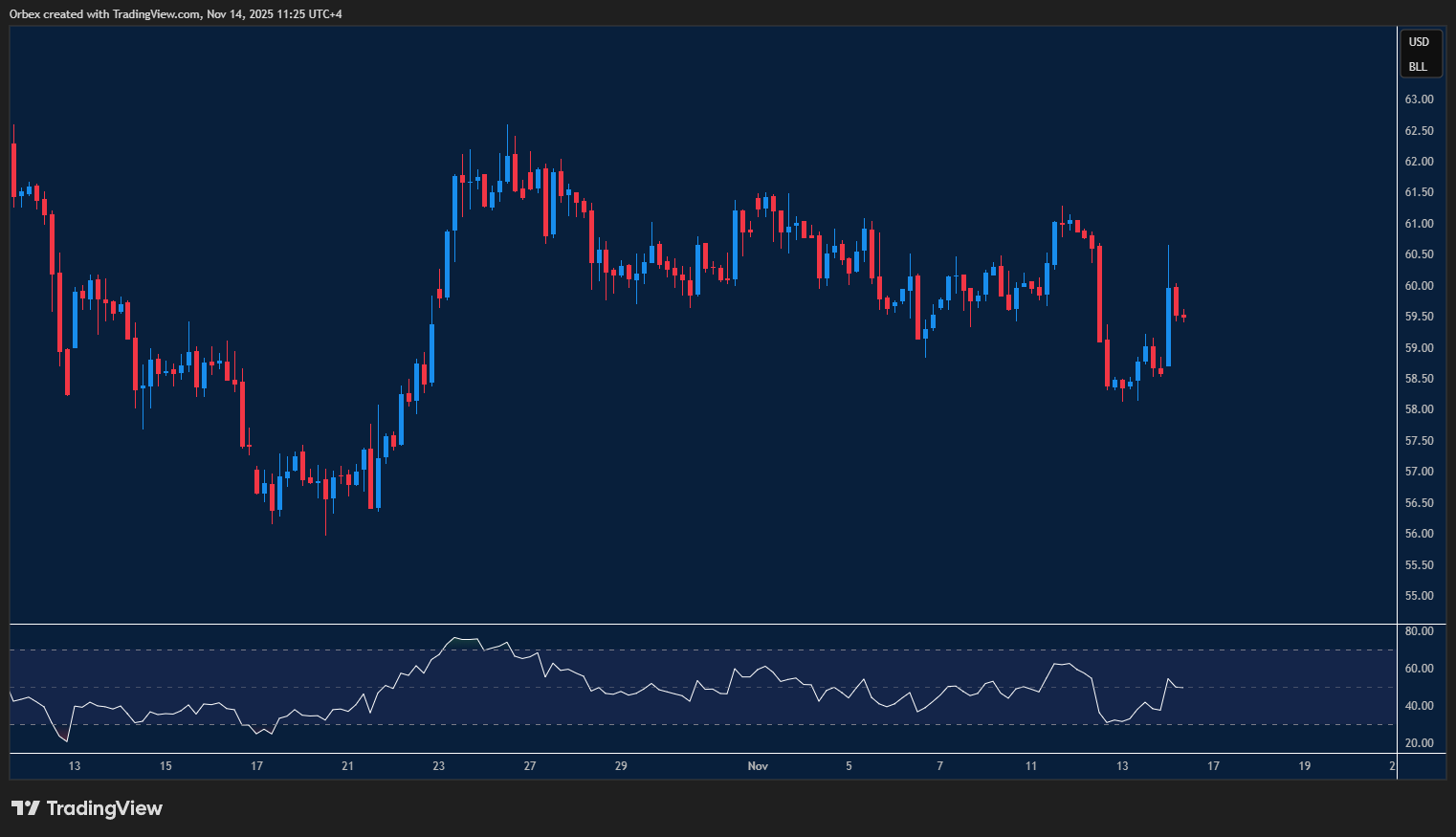Click the divider between chart and RSI panes
Viewport: 1456px width, 837px height.
tap(670, 622)
